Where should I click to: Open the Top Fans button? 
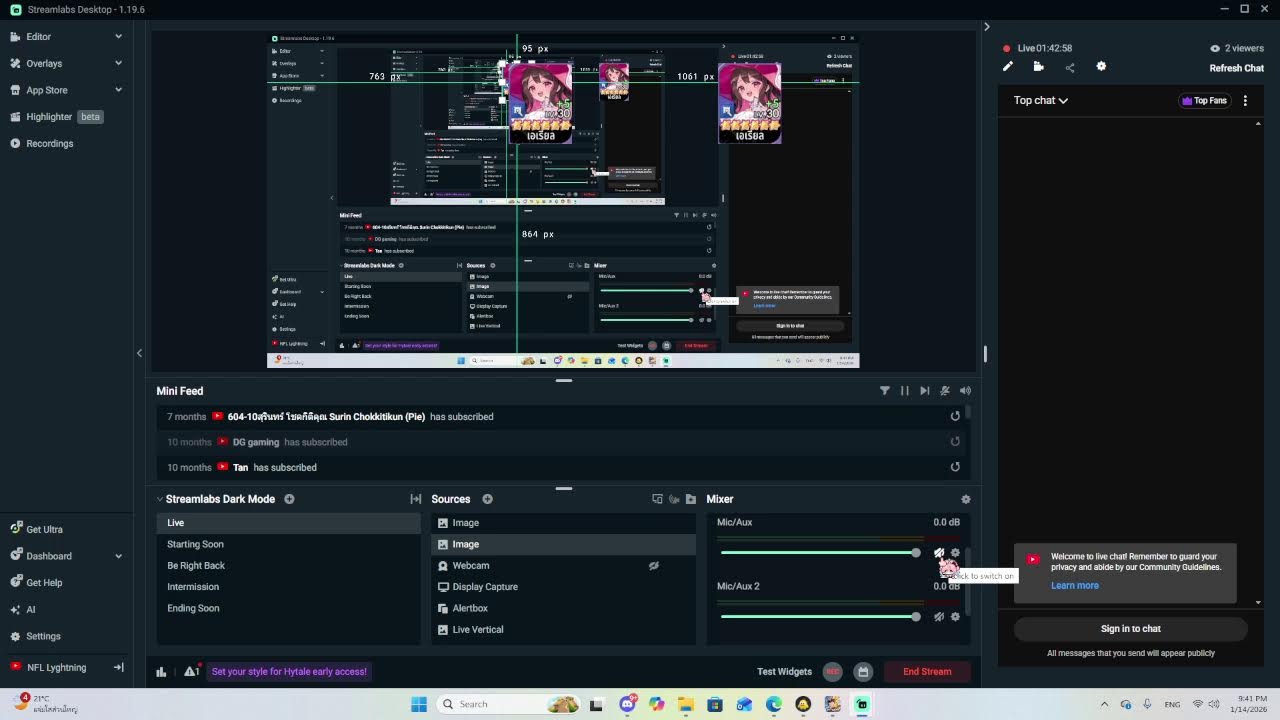[1204, 100]
